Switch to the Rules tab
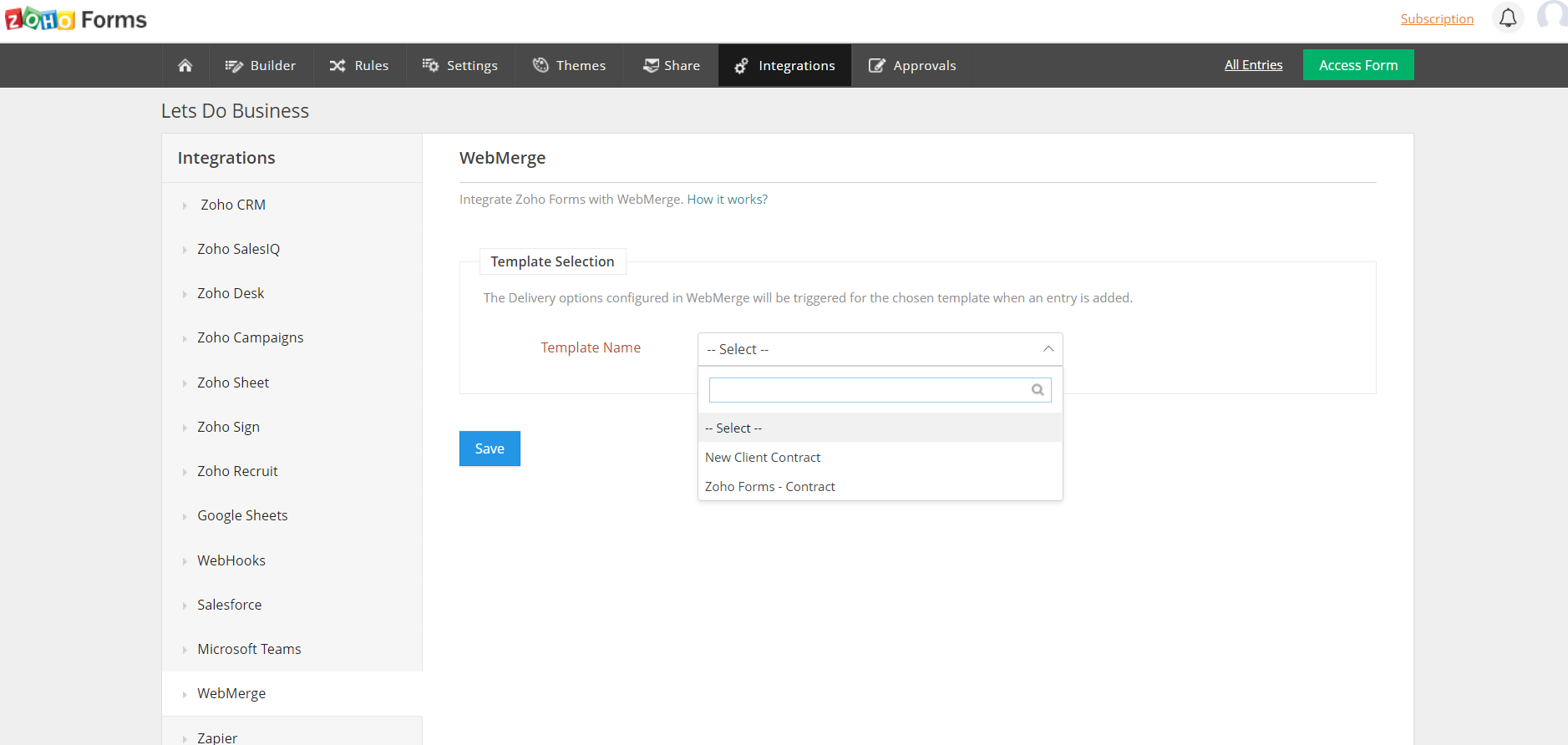Viewport: 1568px width, 745px height. coord(359,65)
